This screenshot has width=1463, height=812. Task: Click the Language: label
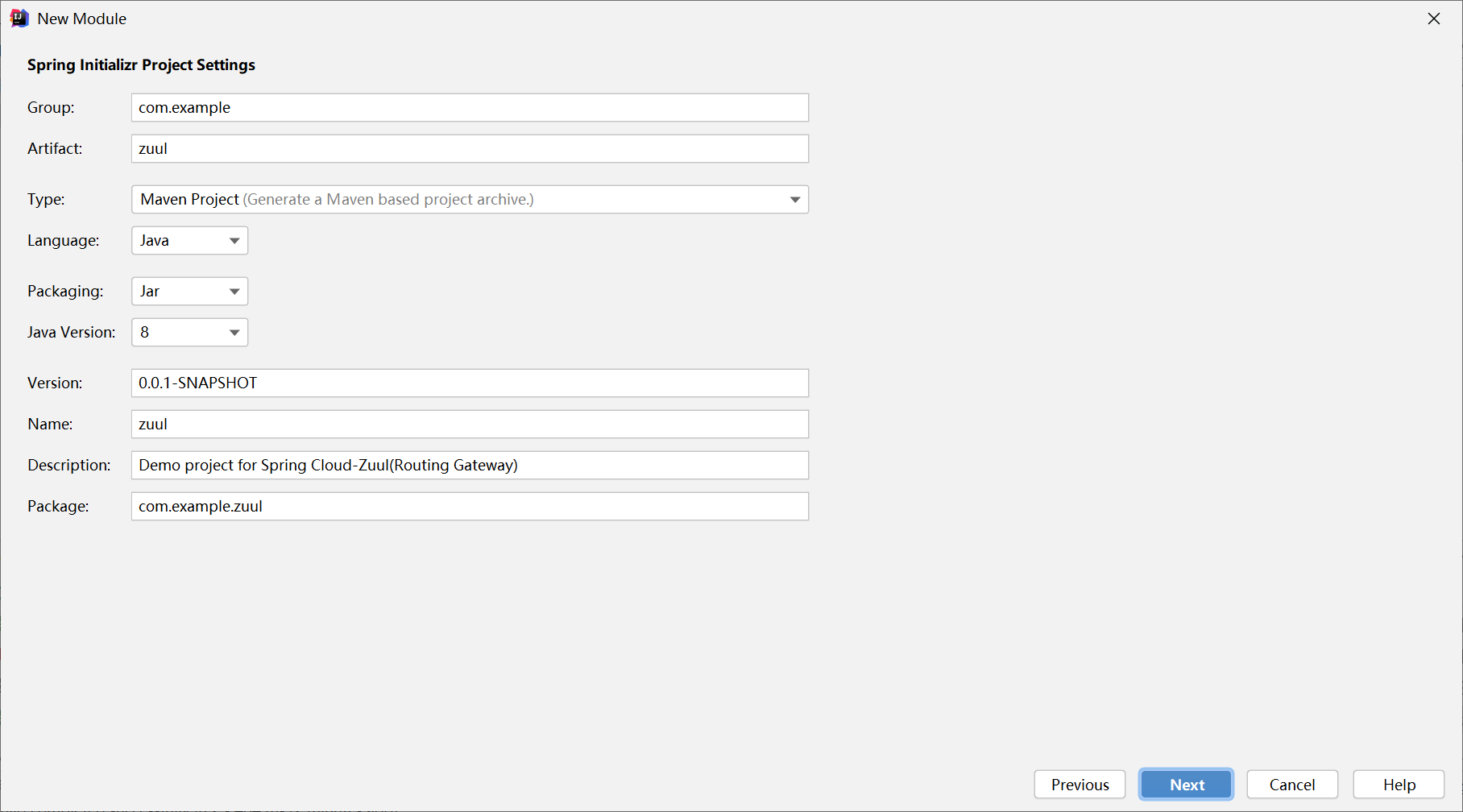(64, 240)
